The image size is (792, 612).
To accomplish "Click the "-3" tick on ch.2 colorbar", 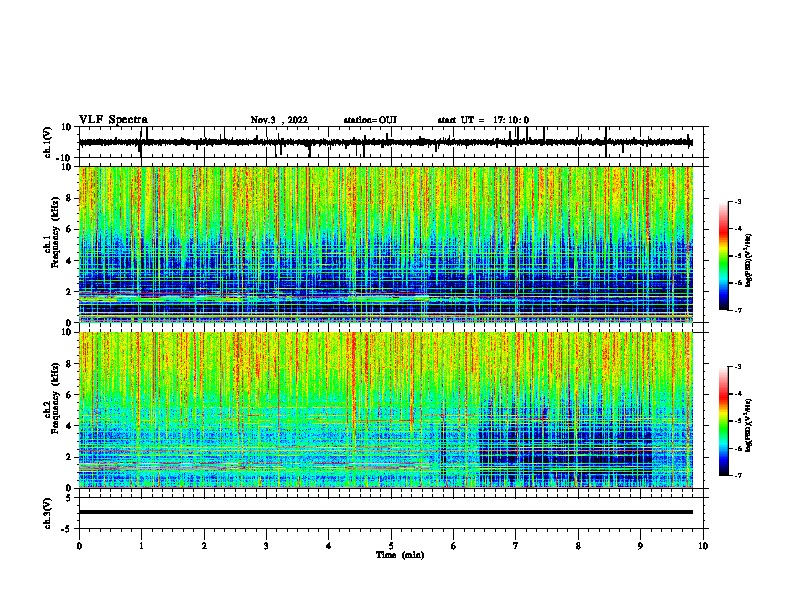I will pos(737,367).
